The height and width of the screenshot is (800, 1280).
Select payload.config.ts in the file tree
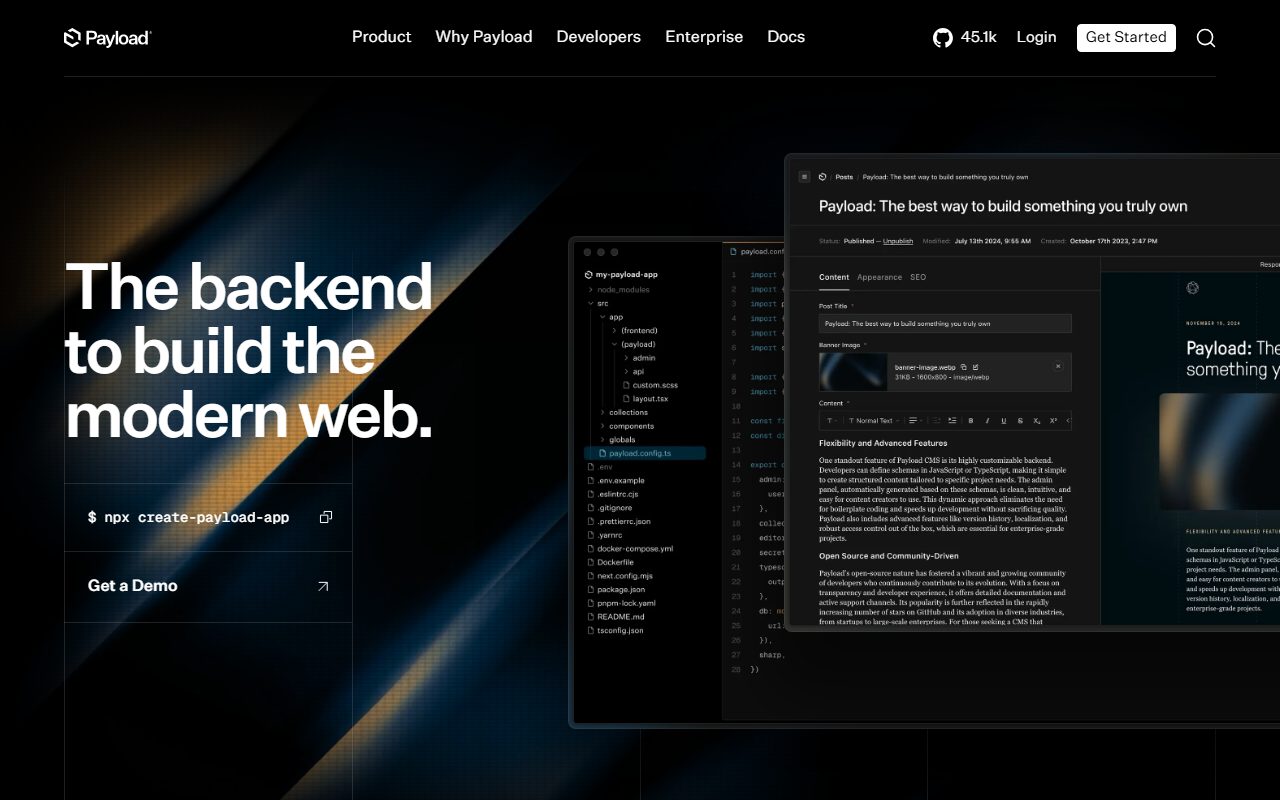pos(645,453)
